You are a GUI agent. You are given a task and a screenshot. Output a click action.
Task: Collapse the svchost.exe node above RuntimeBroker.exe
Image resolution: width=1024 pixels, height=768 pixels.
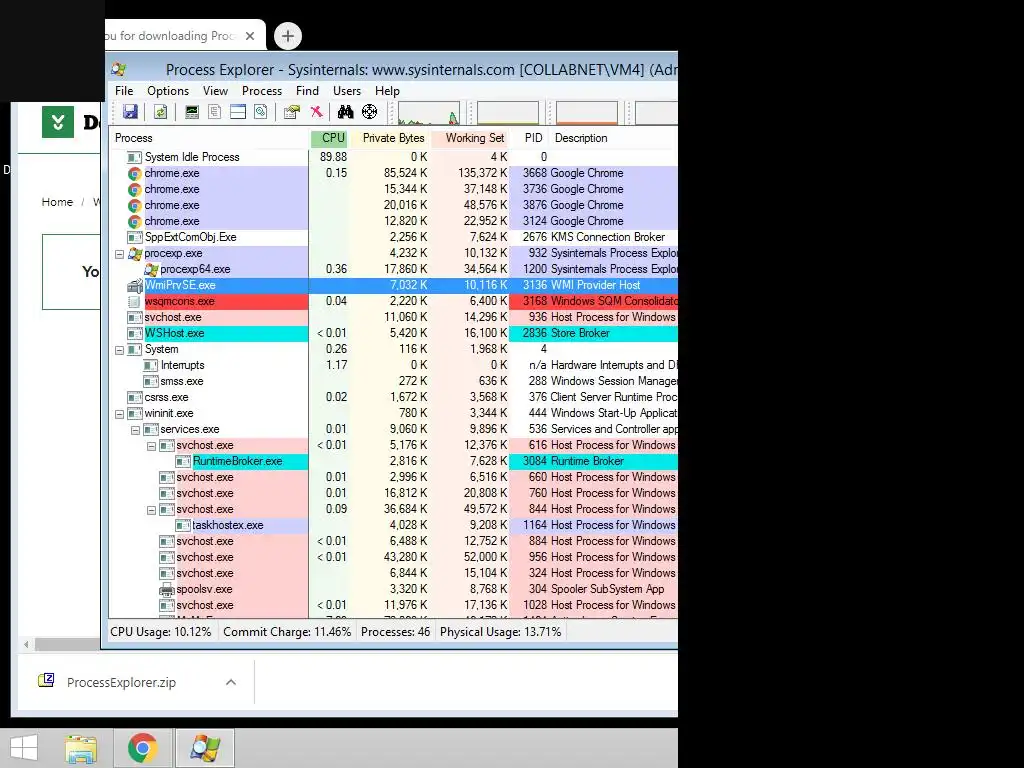pyautogui.click(x=152, y=446)
